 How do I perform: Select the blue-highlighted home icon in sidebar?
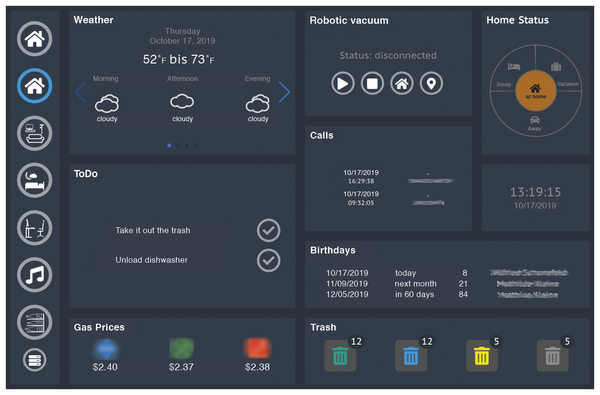(35, 86)
